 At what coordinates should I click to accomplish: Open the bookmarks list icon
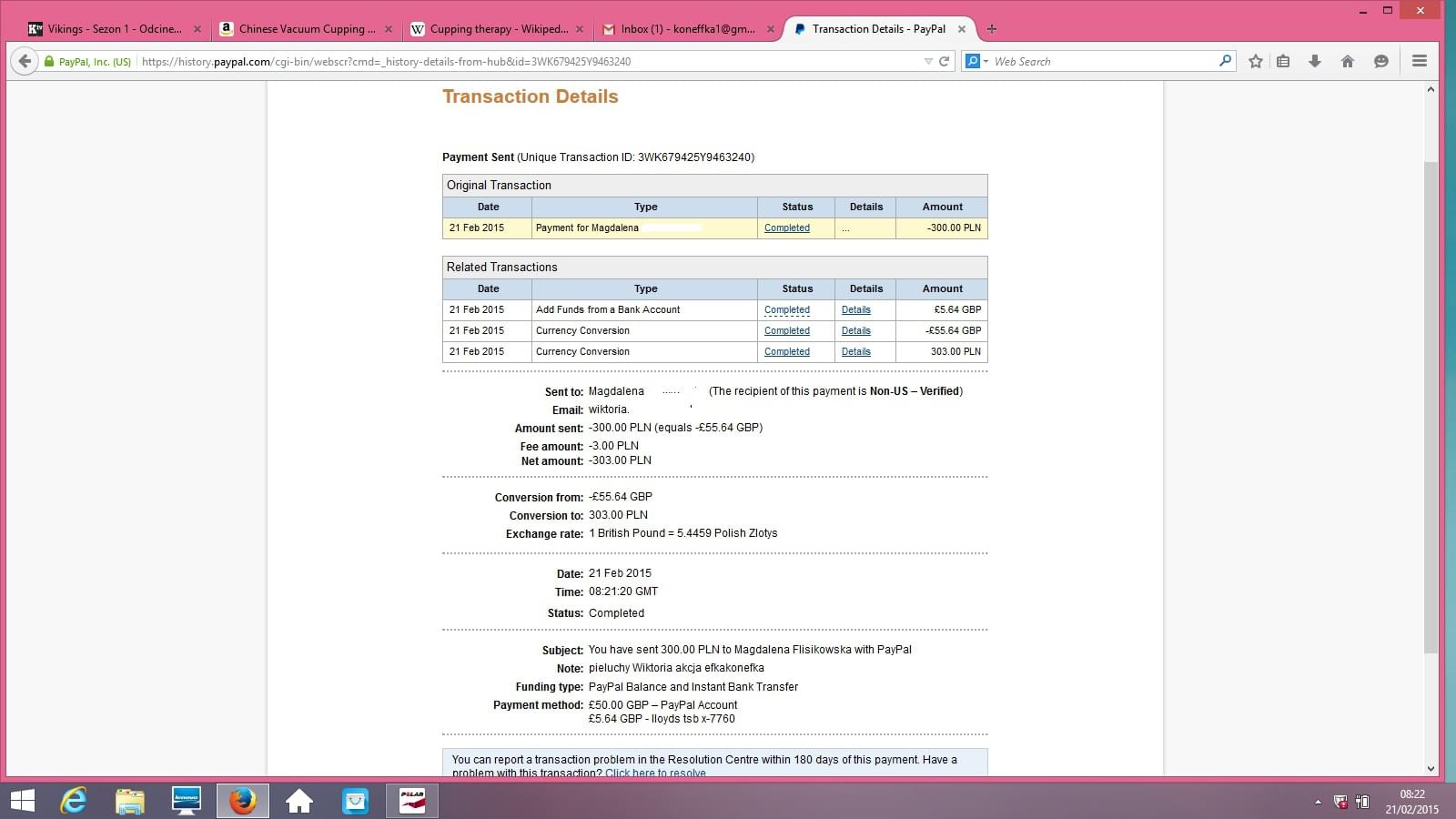click(1283, 61)
